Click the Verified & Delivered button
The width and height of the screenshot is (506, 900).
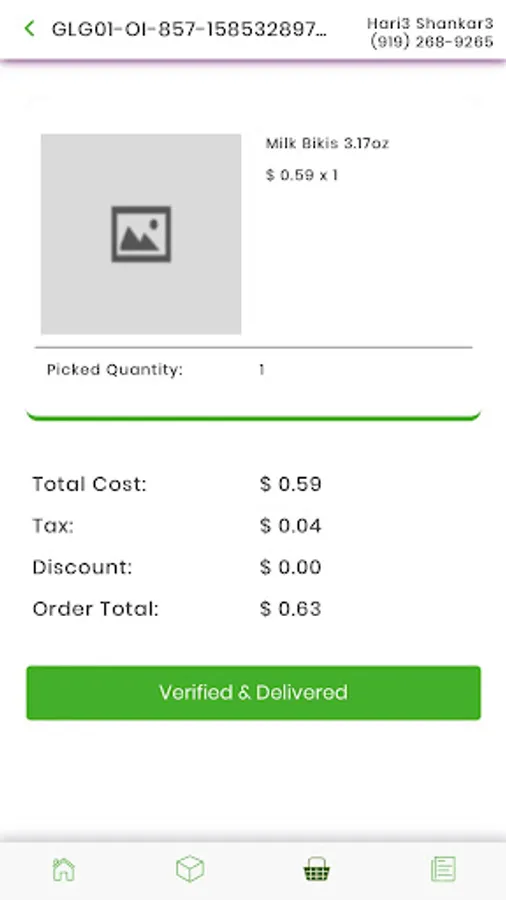tap(254, 692)
